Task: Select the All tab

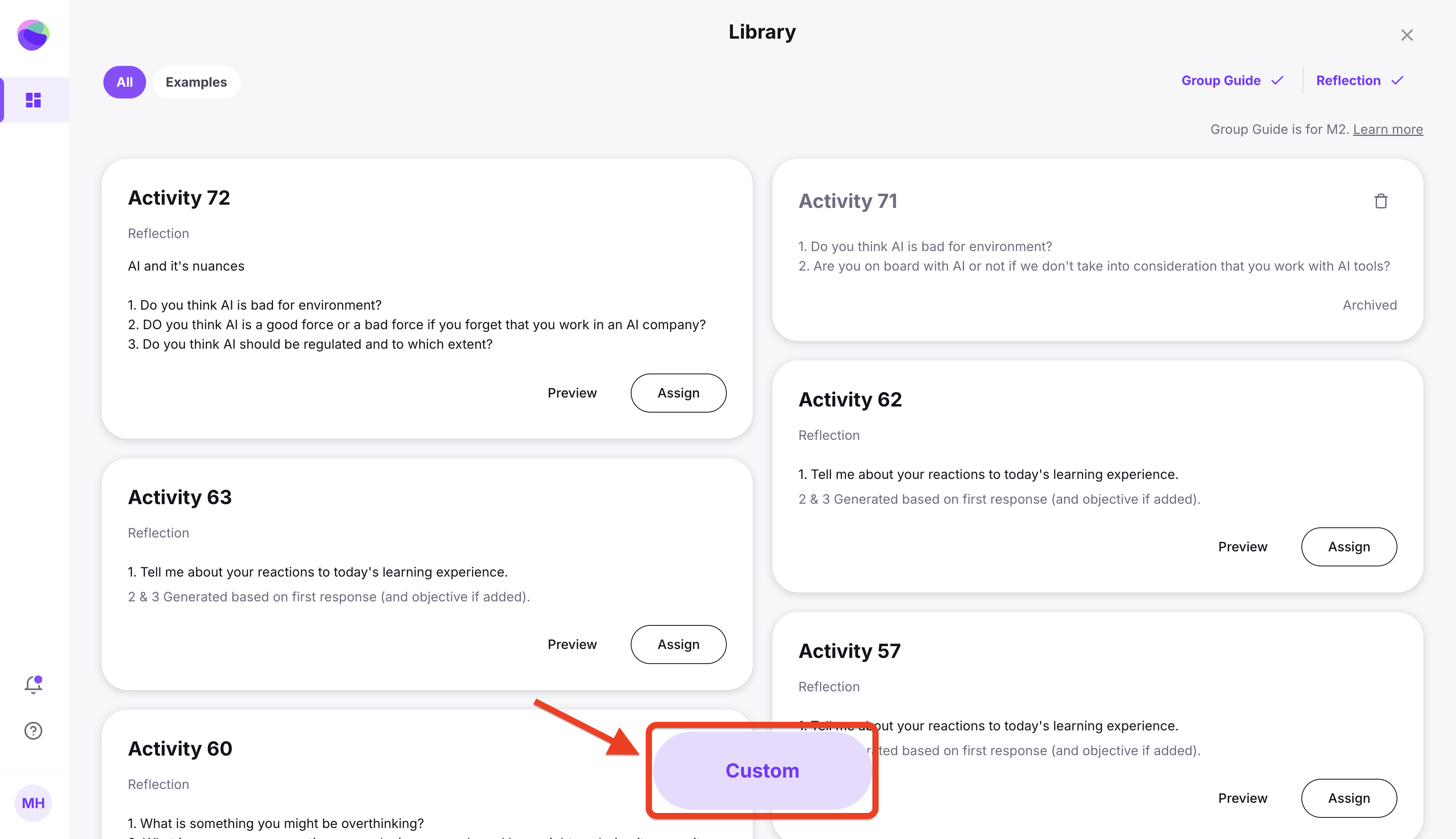Action: pyautogui.click(x=125, y=82)
